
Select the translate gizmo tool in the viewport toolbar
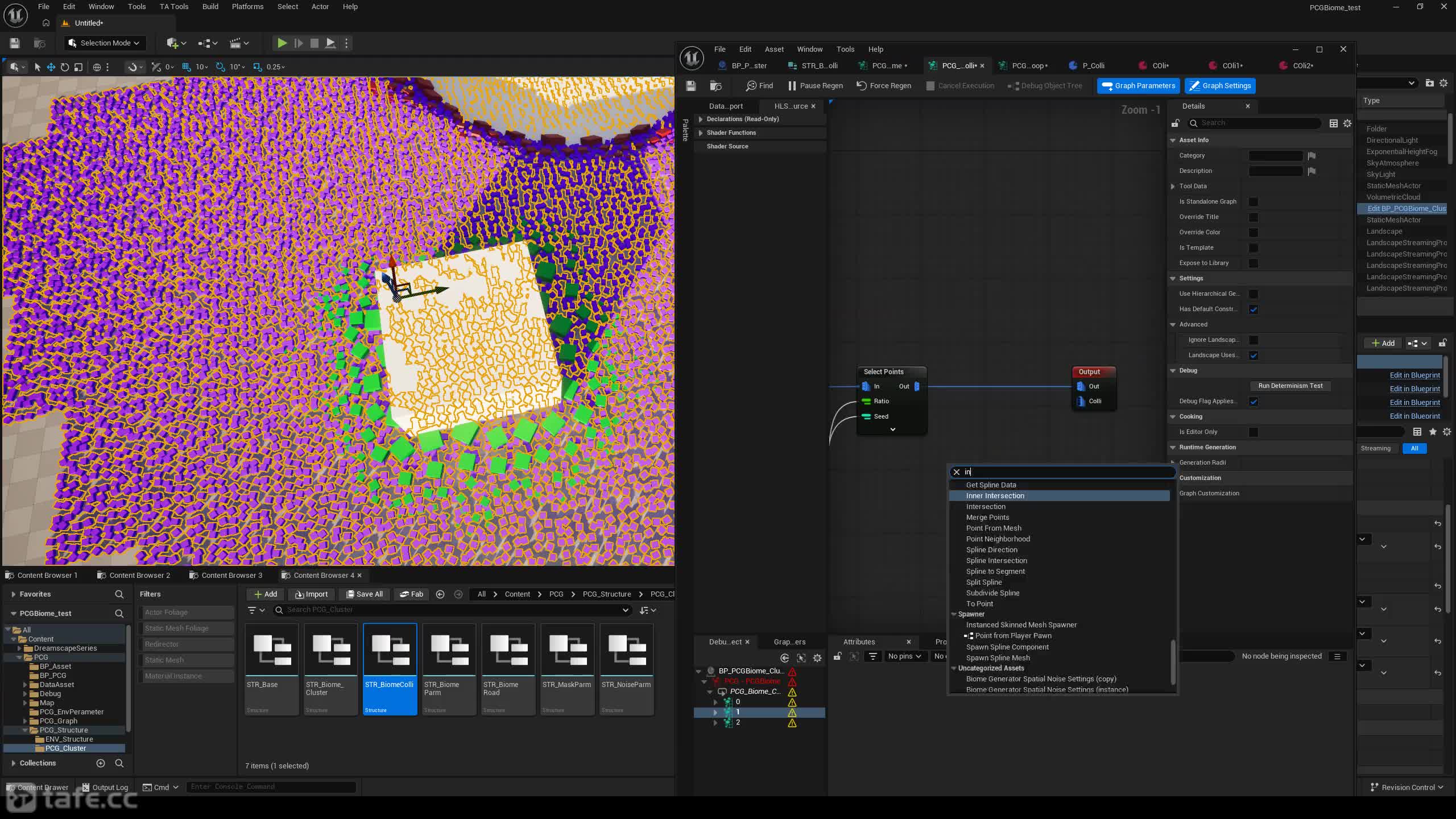tap(51, 67)
